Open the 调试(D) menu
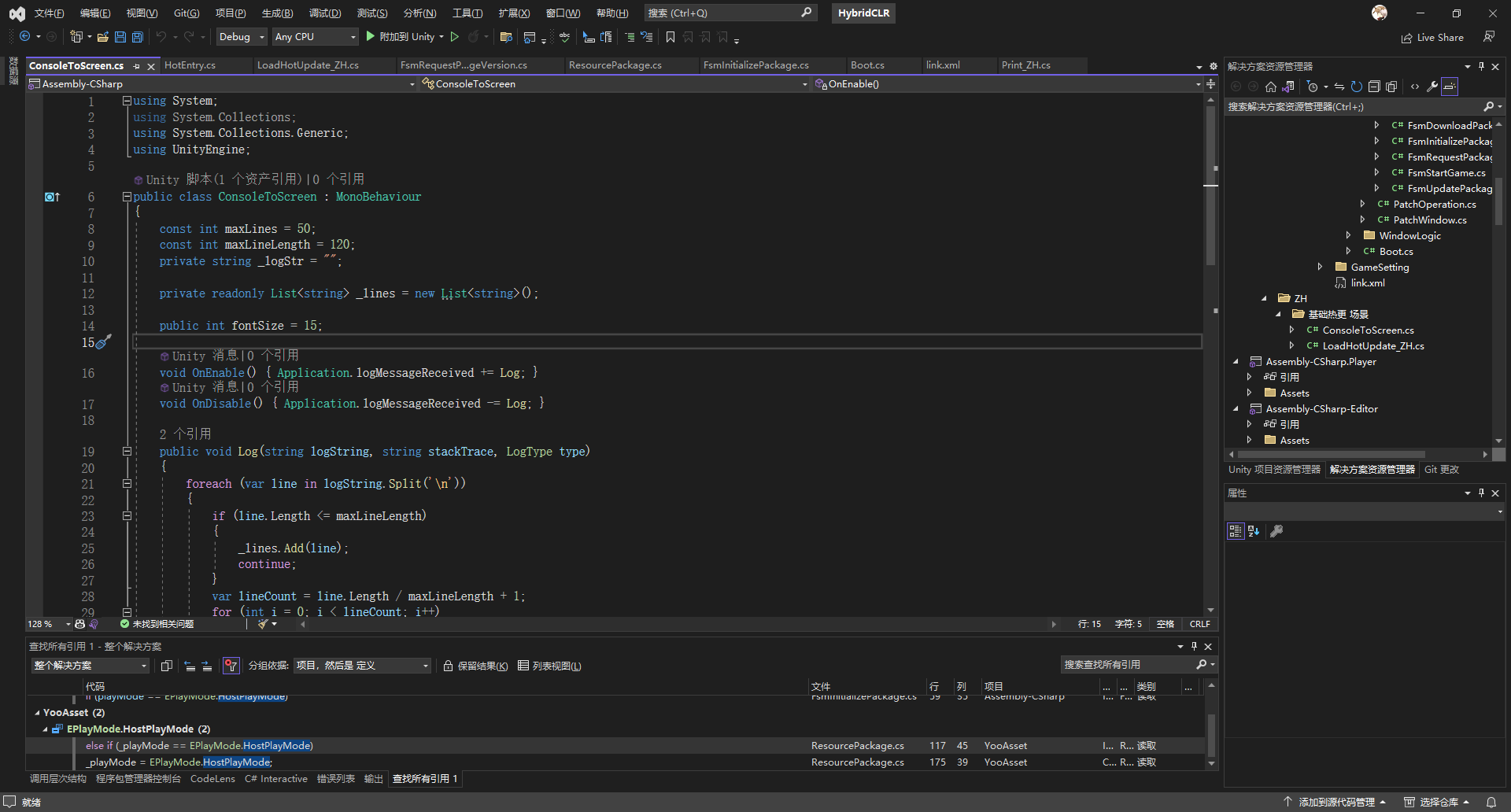Image resolution: width=1511 pixels, height=812 pixels. 325,13
